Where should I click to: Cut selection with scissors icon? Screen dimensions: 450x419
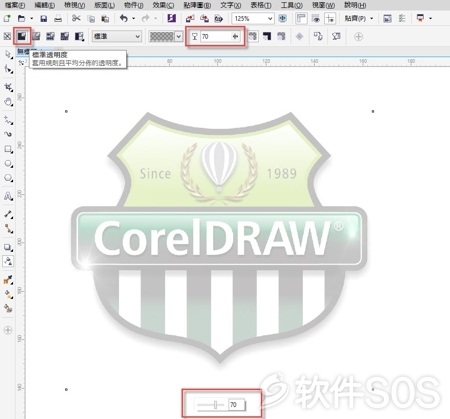click(x=76, y=18)
